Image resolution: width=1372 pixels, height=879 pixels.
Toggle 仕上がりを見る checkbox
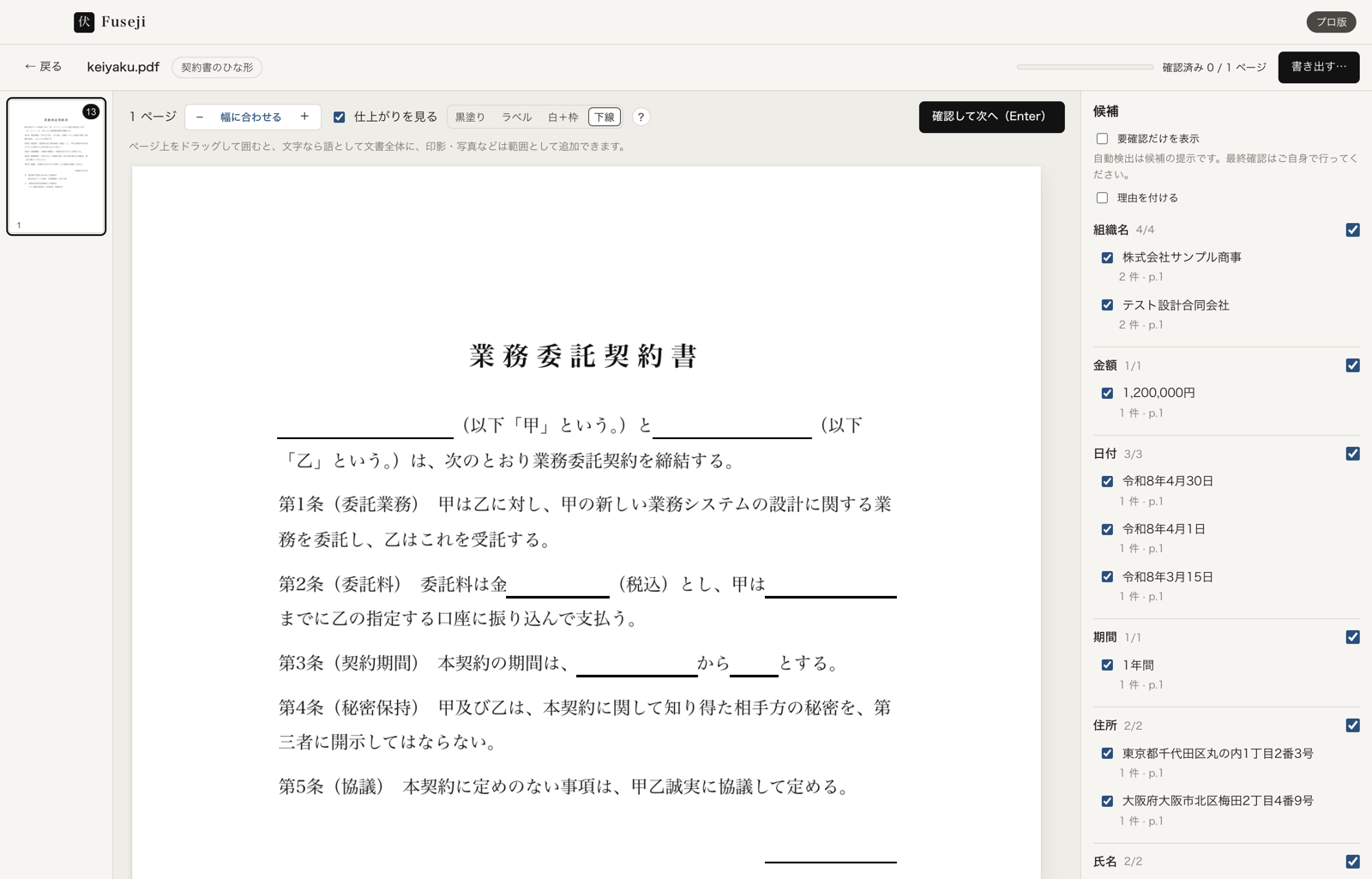pos(340,117)
